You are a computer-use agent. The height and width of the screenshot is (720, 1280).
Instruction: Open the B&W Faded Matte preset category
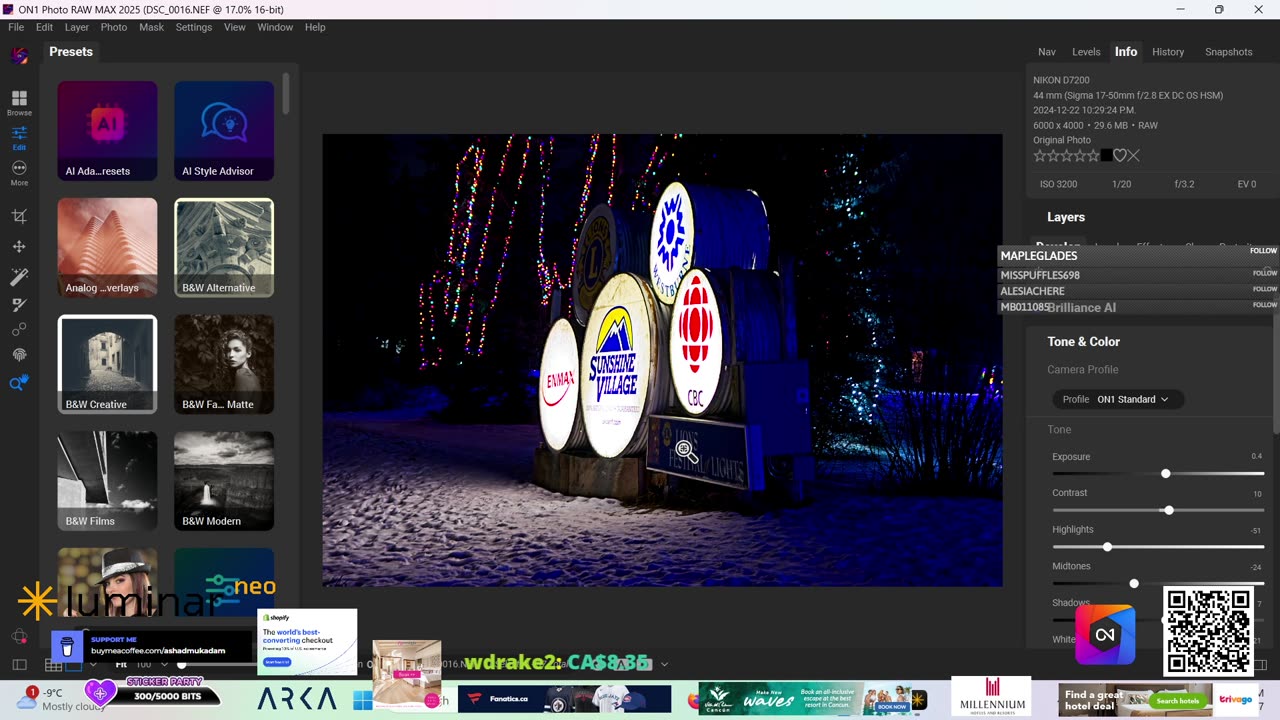point(224,364)
